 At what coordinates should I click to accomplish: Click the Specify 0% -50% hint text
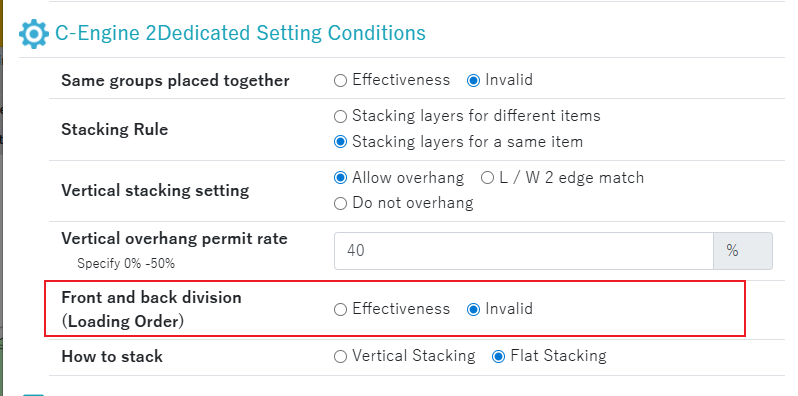[126, 264]
